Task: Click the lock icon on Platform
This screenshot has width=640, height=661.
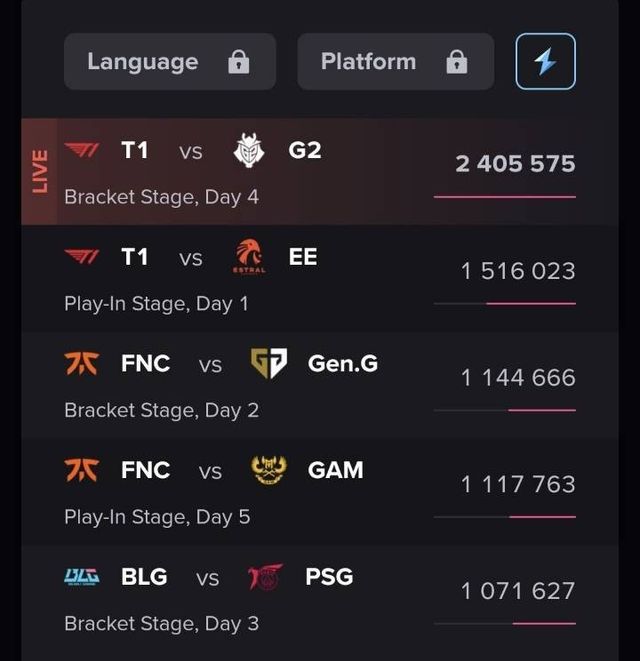Action: (x=457, y=62)
